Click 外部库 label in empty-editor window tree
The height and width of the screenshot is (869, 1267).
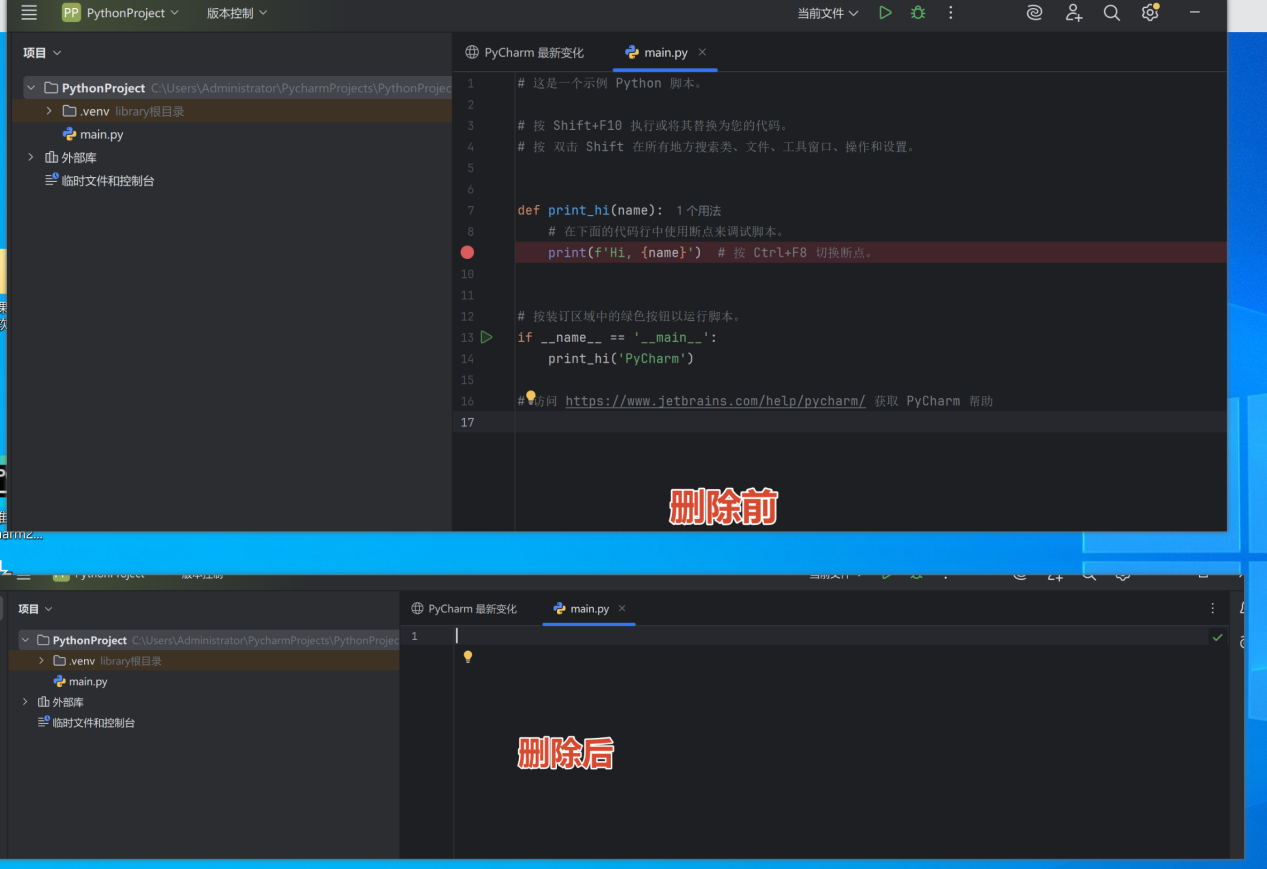(x=68, y=702)
